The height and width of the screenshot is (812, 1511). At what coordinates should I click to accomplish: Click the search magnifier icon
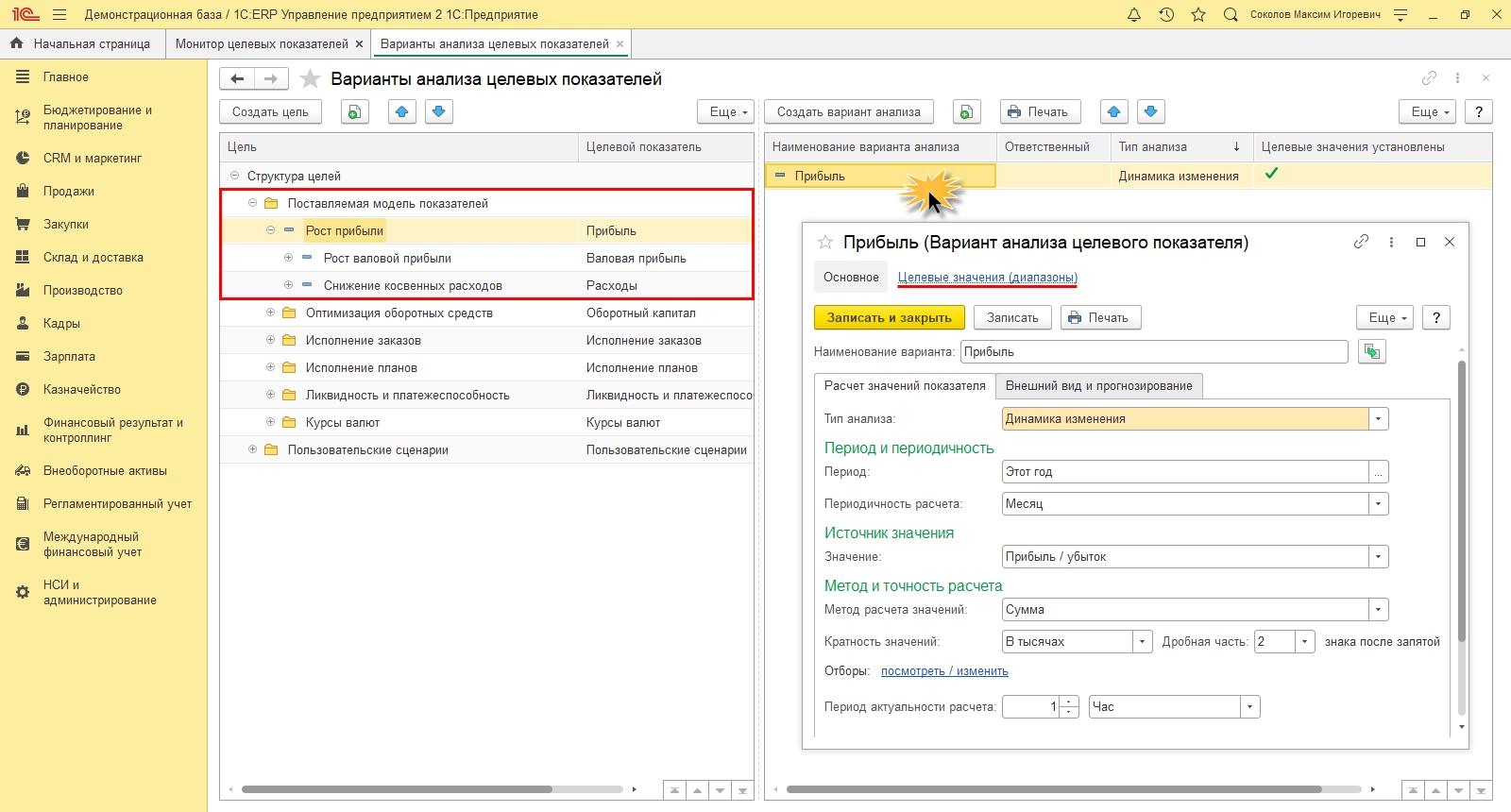click(1231, 15)
